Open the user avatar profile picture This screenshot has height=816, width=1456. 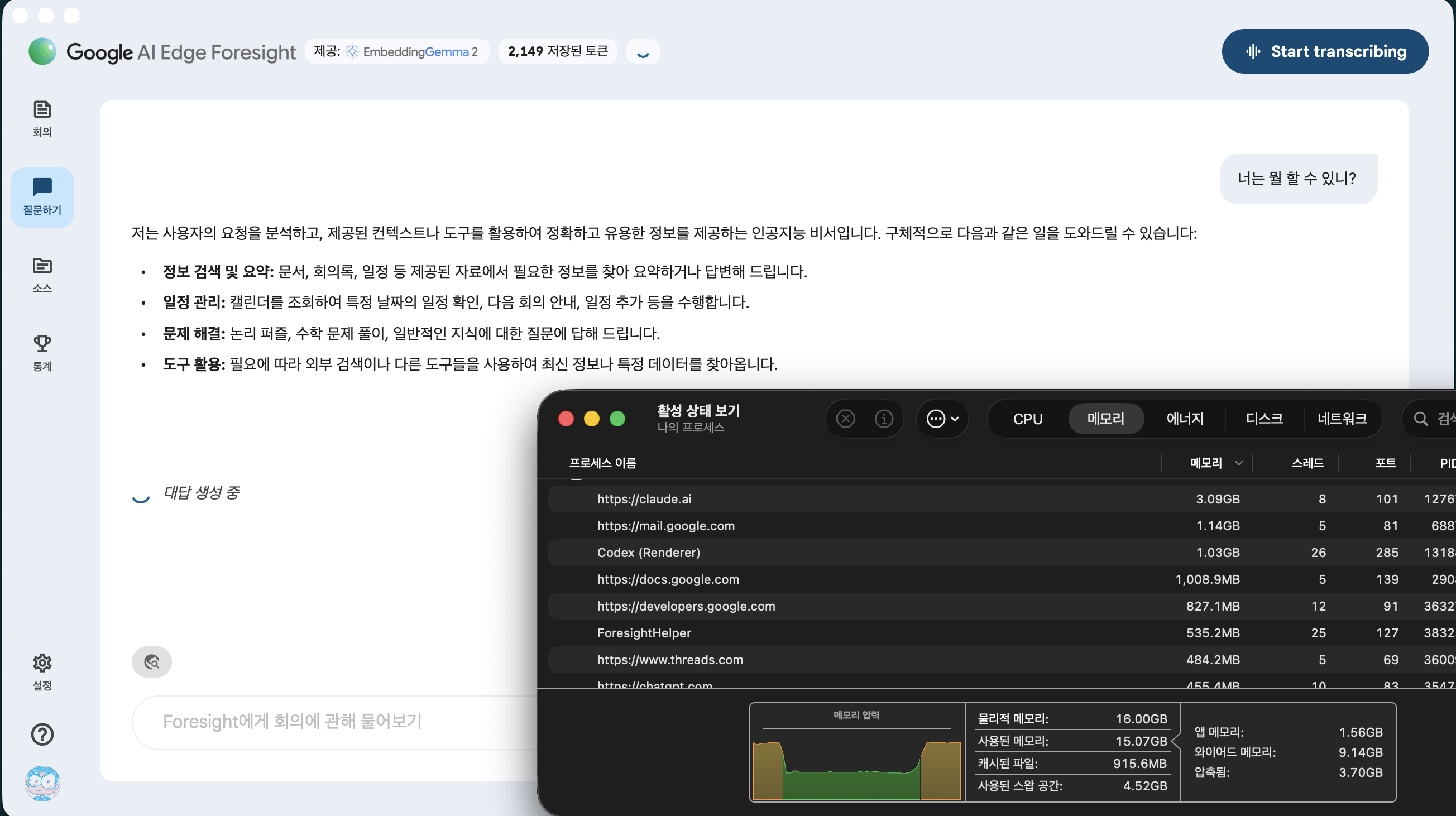coord(42,783)
